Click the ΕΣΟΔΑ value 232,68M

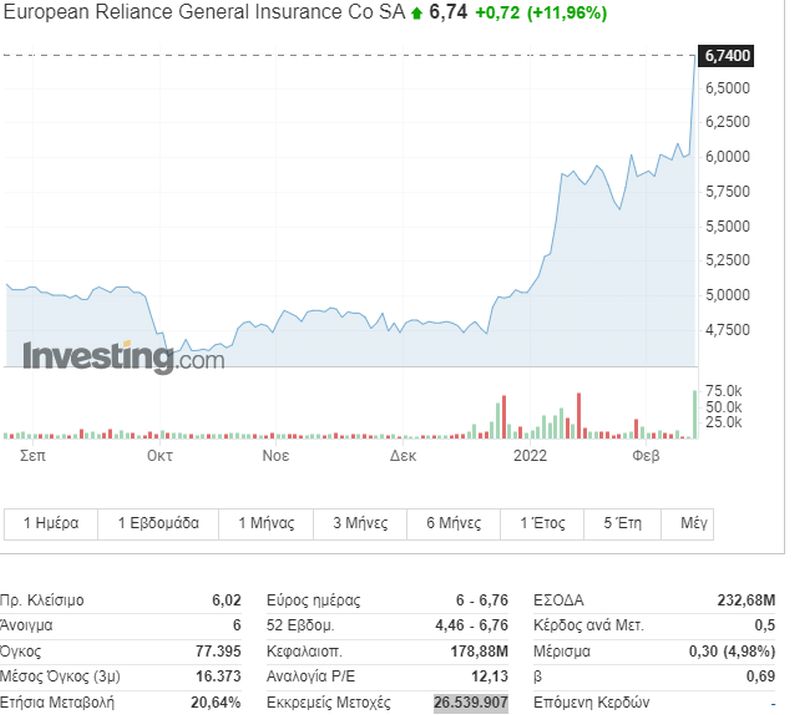[x=746, y=600]
